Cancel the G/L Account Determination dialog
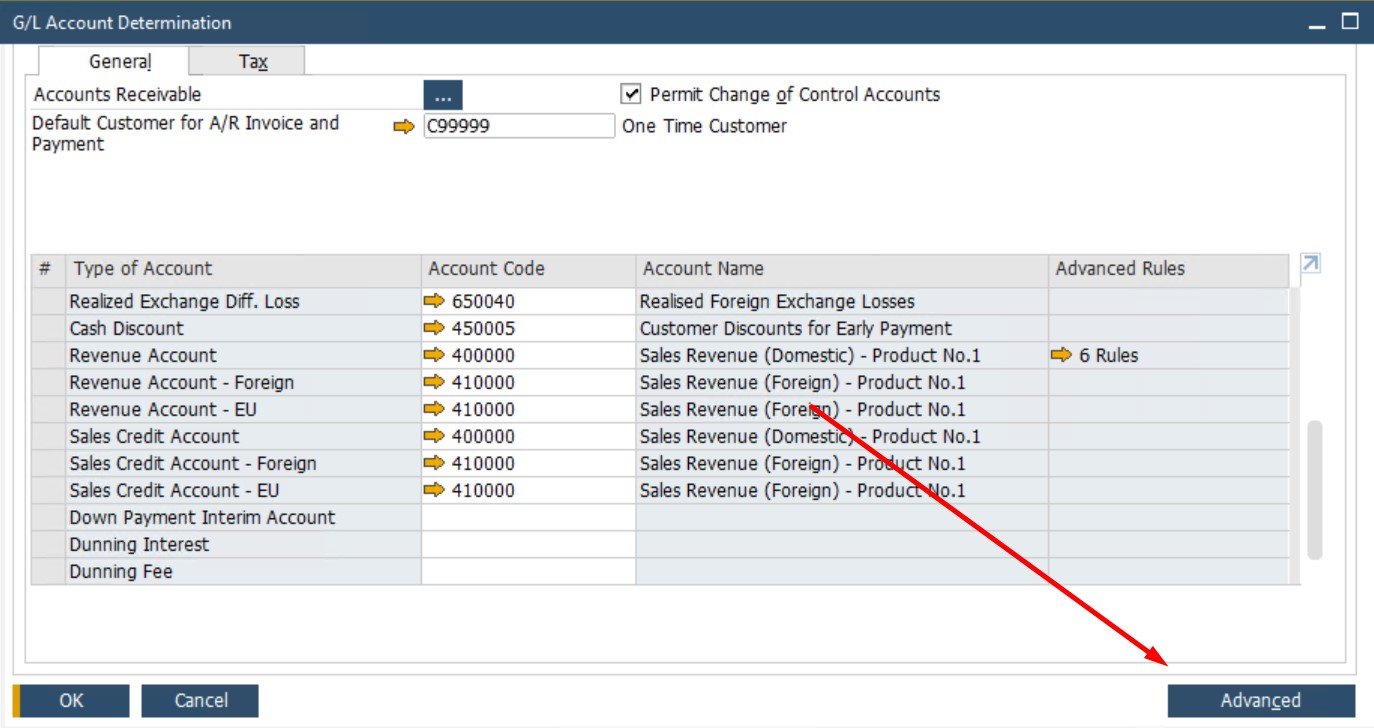 pos(199,700)
